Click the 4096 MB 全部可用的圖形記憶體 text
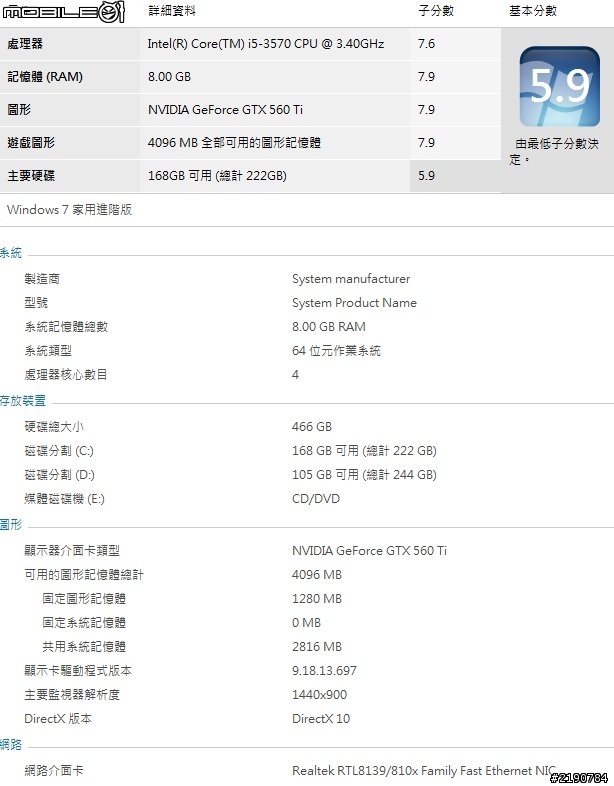Image resolution: width=614 pixels, height=786 pixels. [x=234, y=142]
